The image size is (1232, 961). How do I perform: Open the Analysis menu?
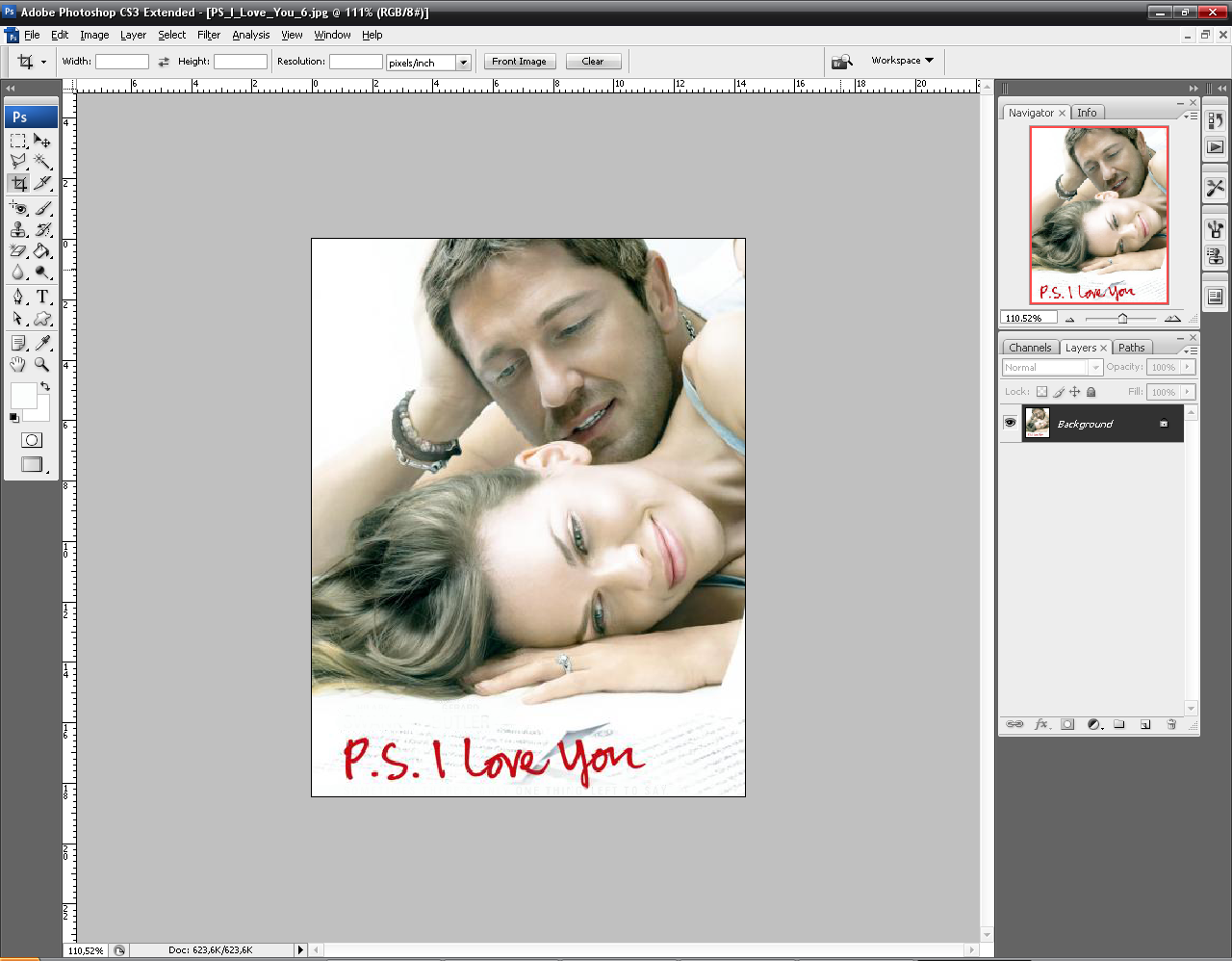tap(250, 35)
